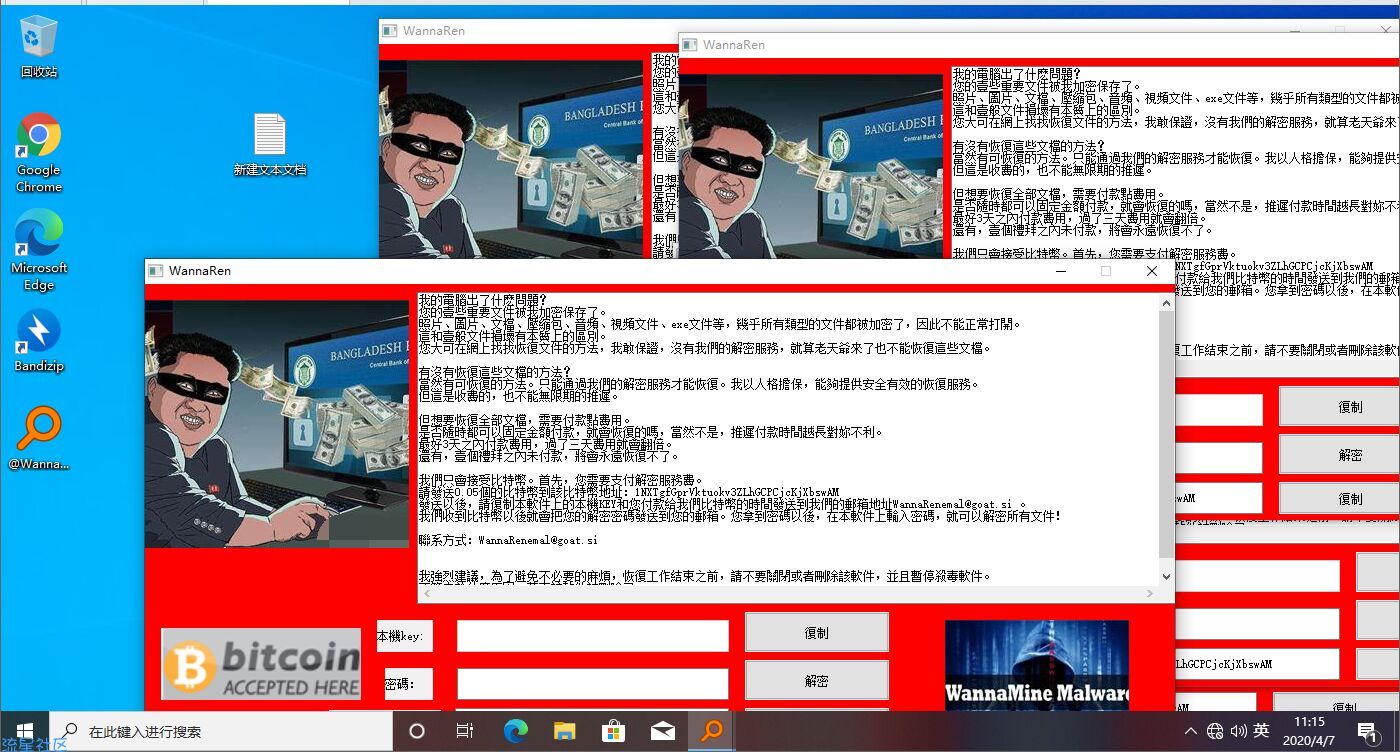Click the 密碼 password field in front window

point(593,684)
